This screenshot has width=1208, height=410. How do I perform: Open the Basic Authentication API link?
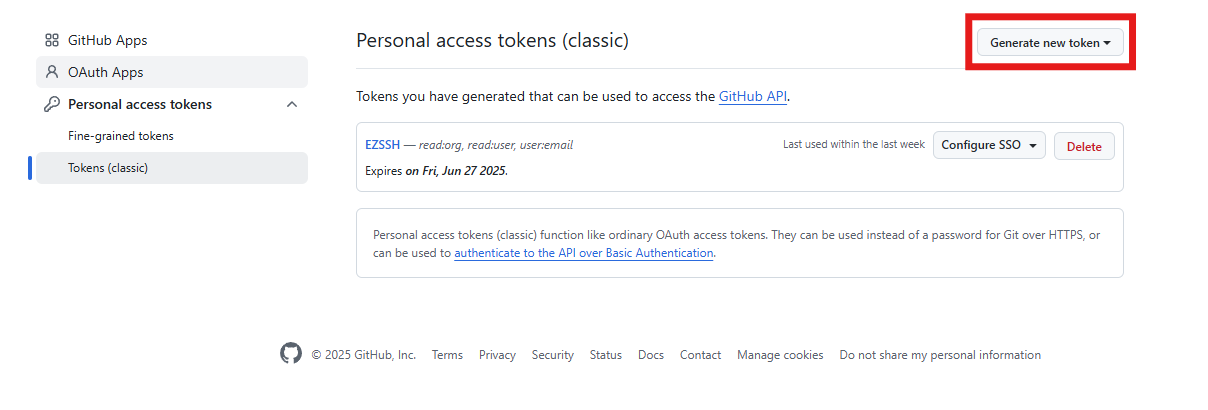(584, 253)
